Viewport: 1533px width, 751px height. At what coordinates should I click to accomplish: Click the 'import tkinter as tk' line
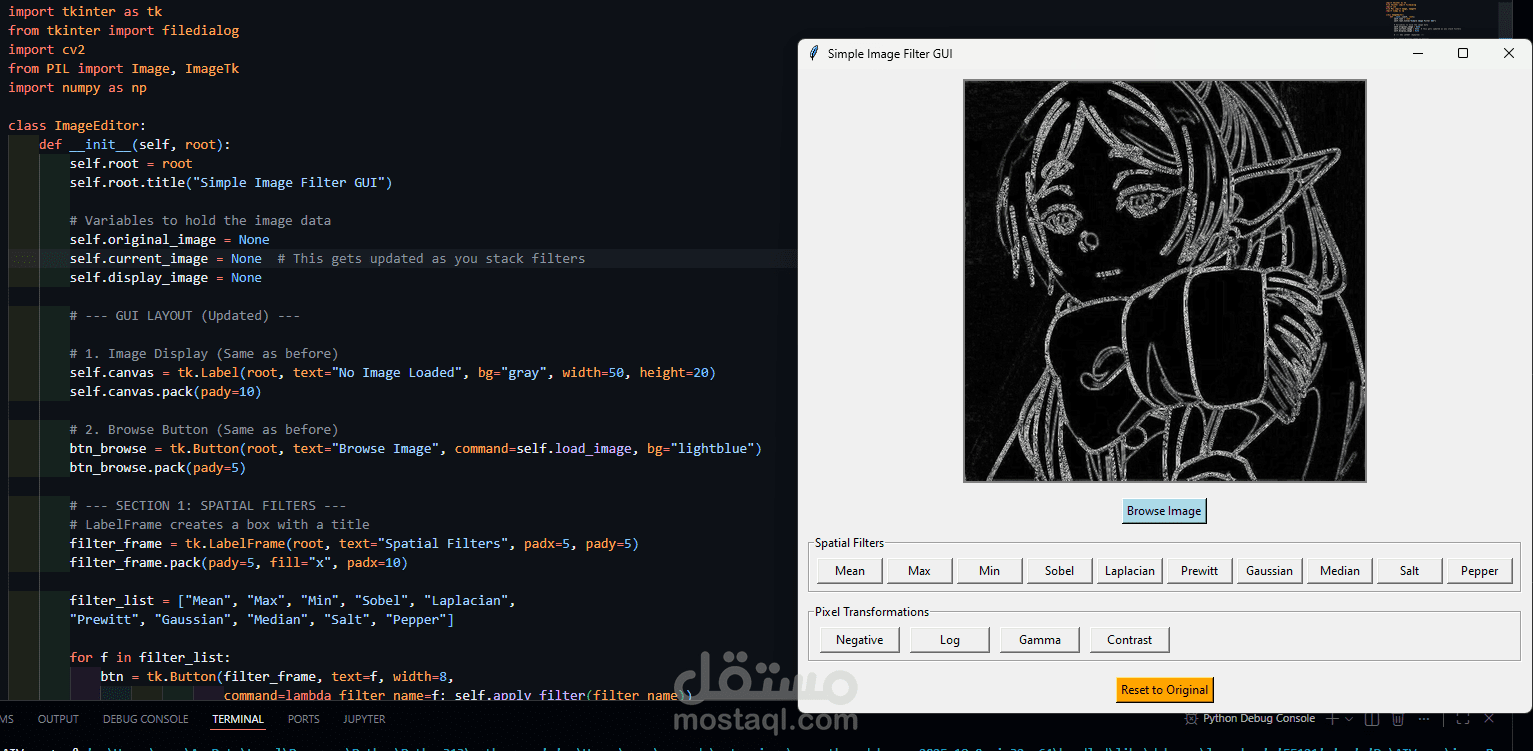click(x=85, y=12)
